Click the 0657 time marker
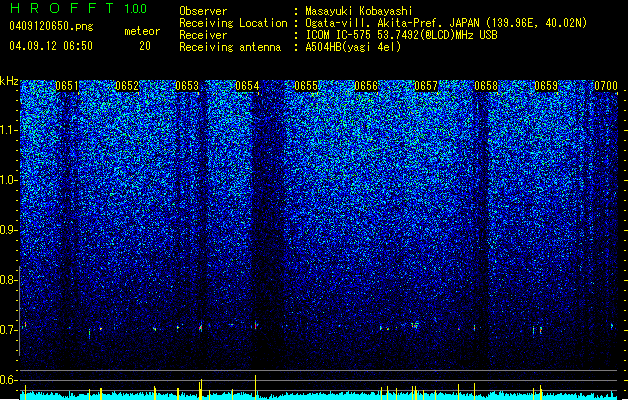Screen dimensions: 629x400 (426, 86)
